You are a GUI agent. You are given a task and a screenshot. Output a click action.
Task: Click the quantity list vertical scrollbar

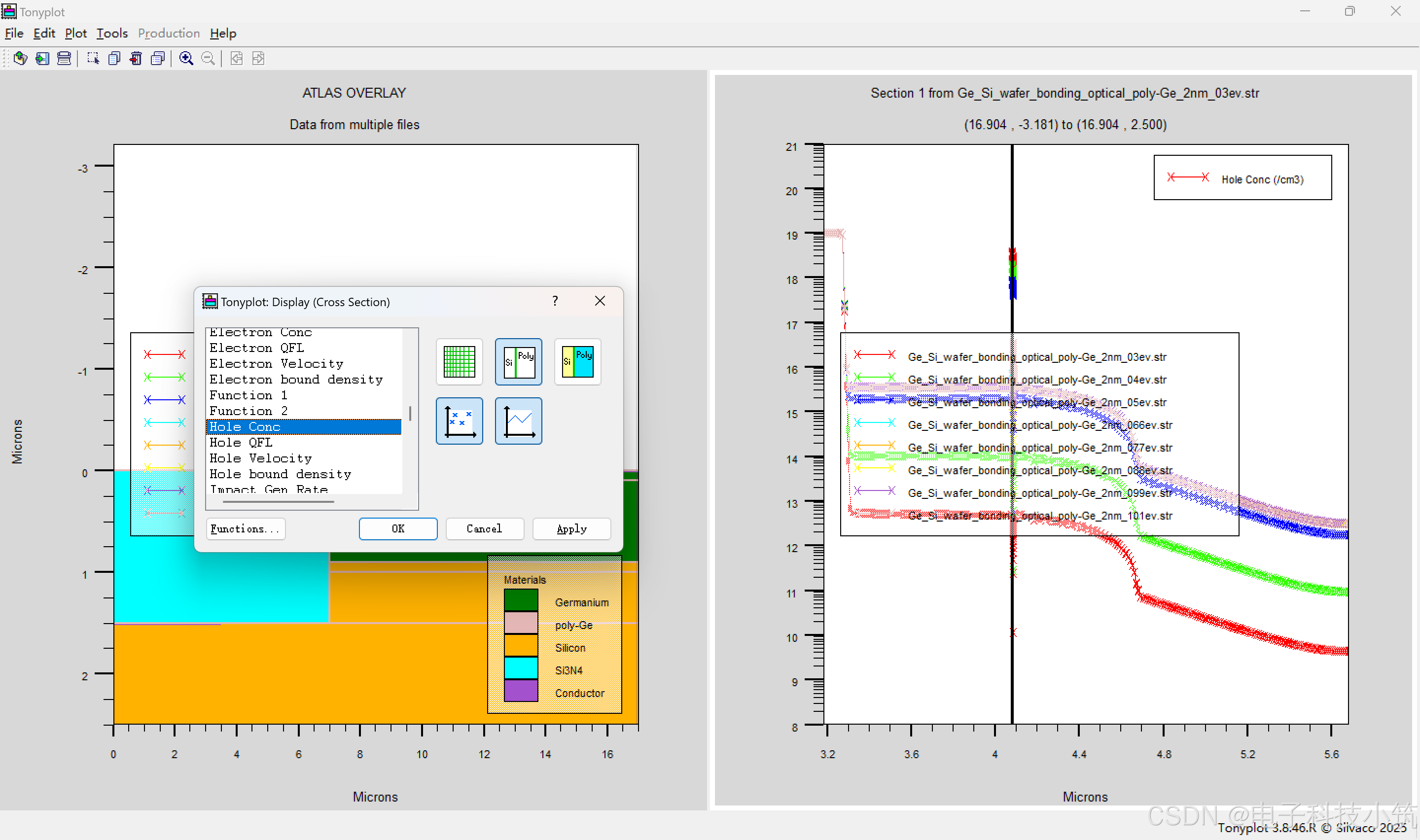(410, 413)
